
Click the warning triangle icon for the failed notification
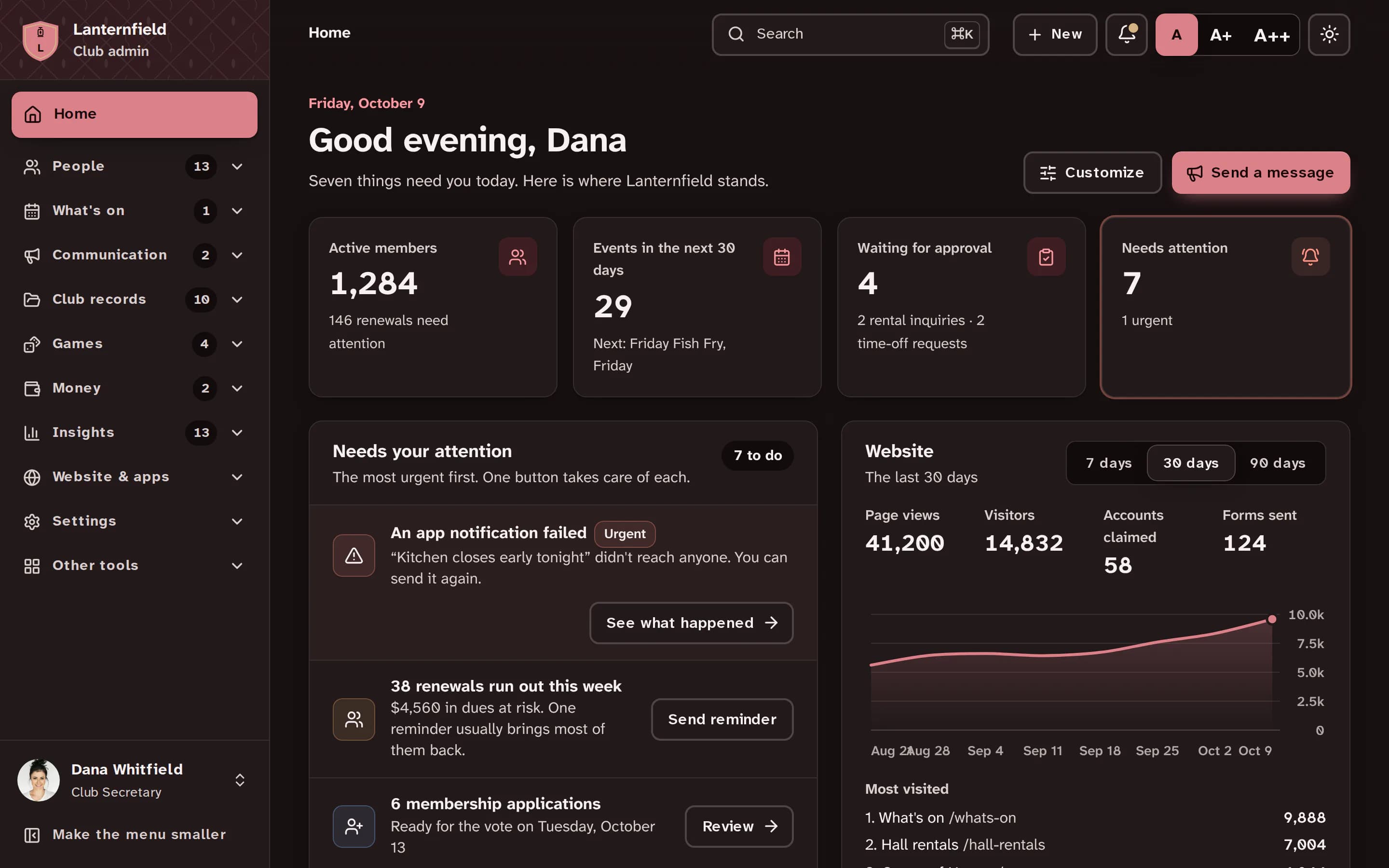354,555
